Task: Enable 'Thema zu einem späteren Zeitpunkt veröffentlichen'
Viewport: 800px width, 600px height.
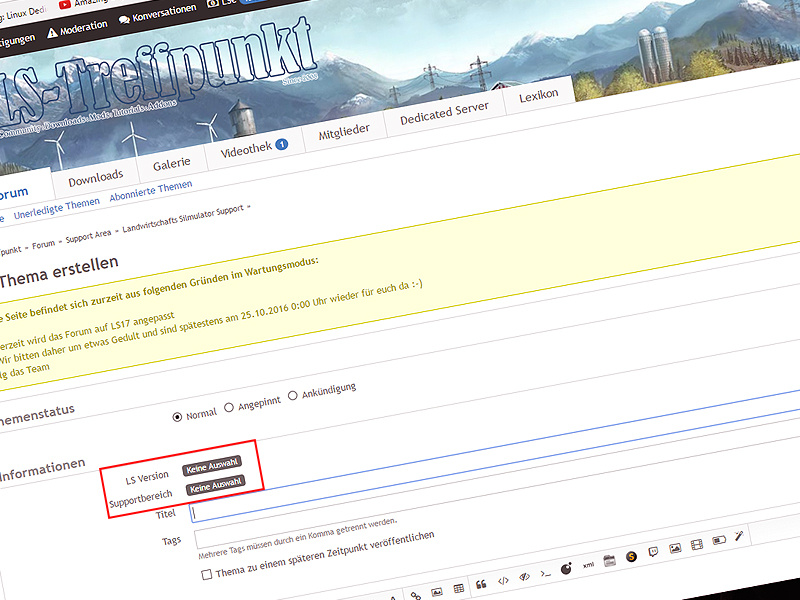Action: click(x=207, y=575)
